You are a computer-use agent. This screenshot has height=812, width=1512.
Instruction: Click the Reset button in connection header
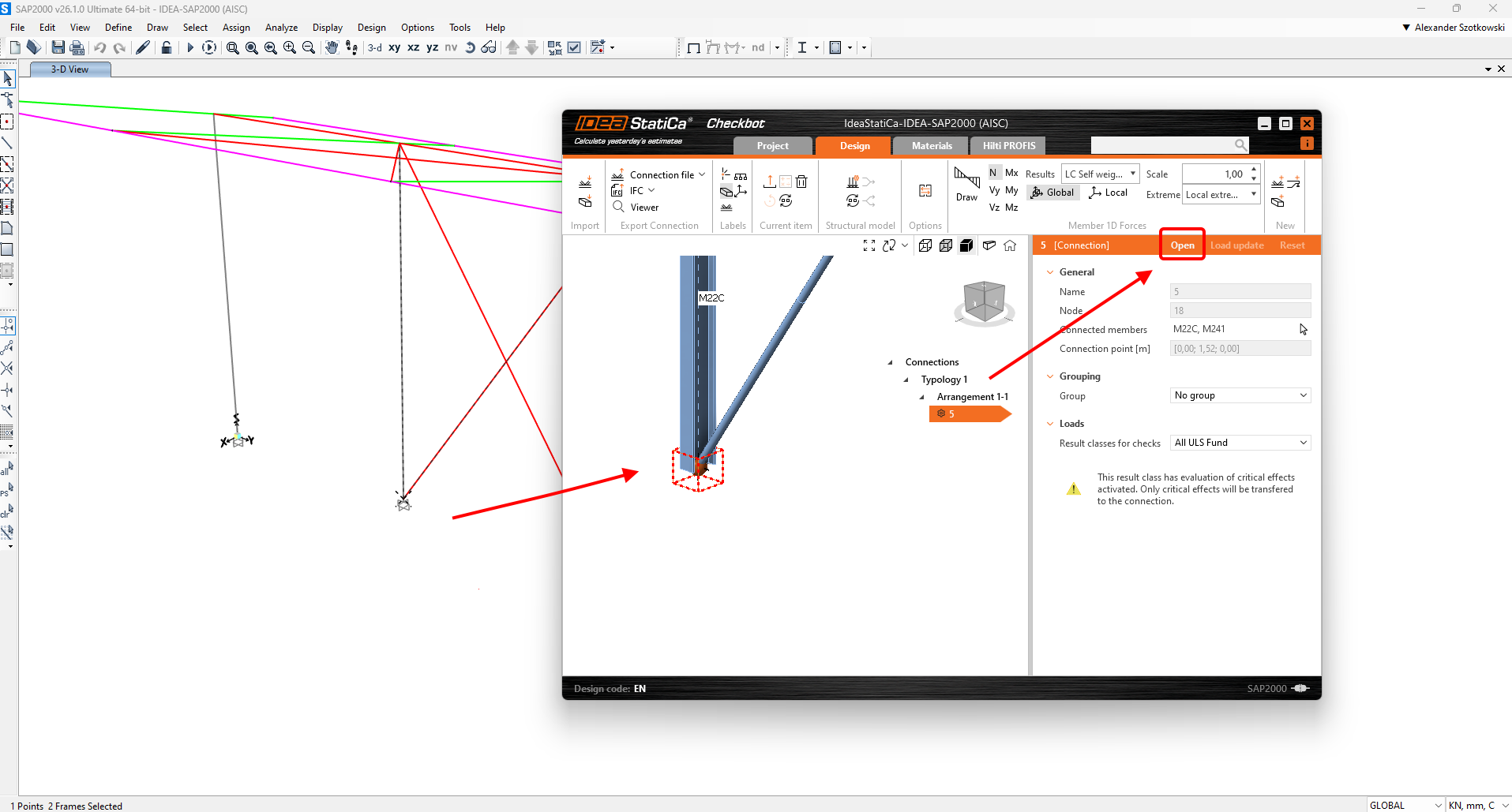coord(1293,245)
